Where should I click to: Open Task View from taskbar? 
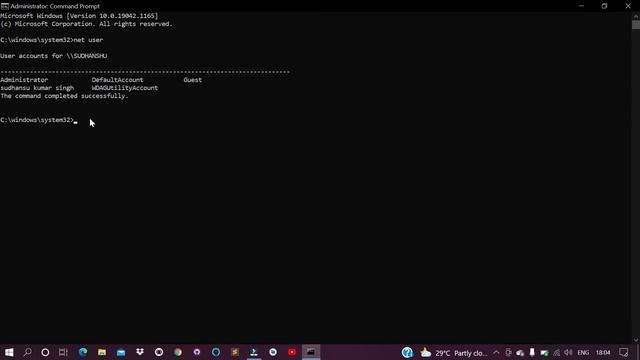click(x=63, y=352)
